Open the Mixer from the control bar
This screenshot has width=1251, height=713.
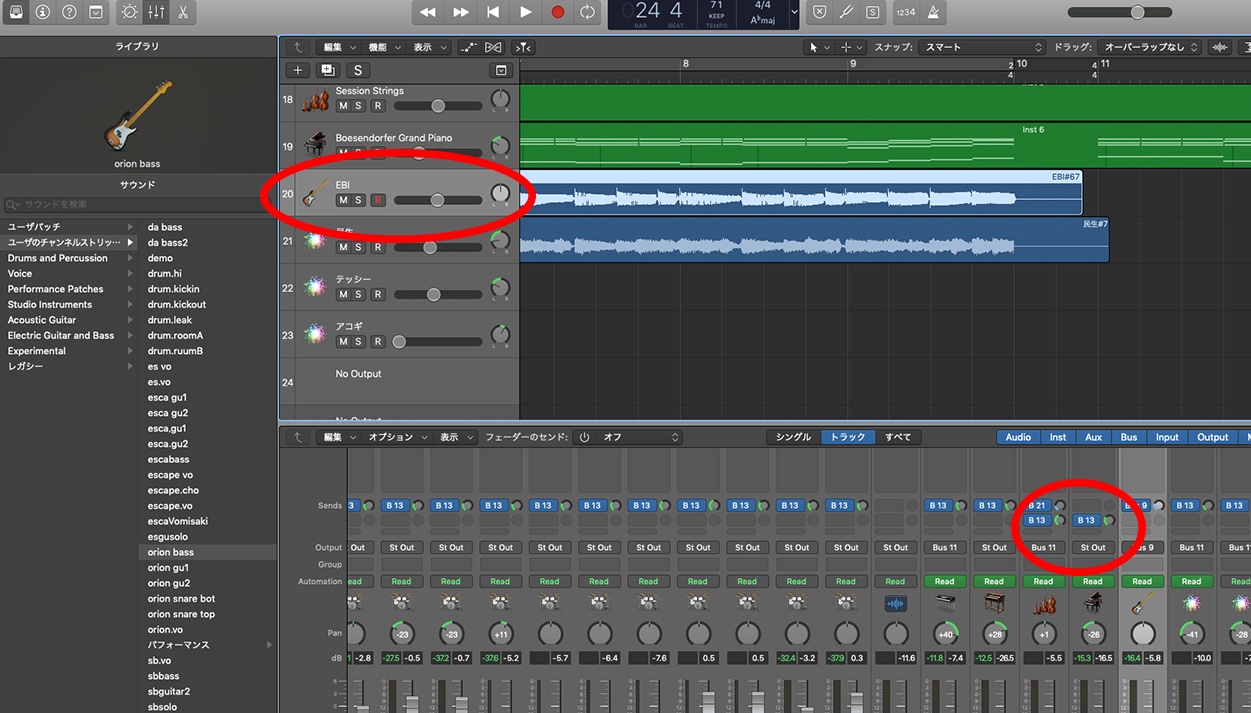pos(156,12)
